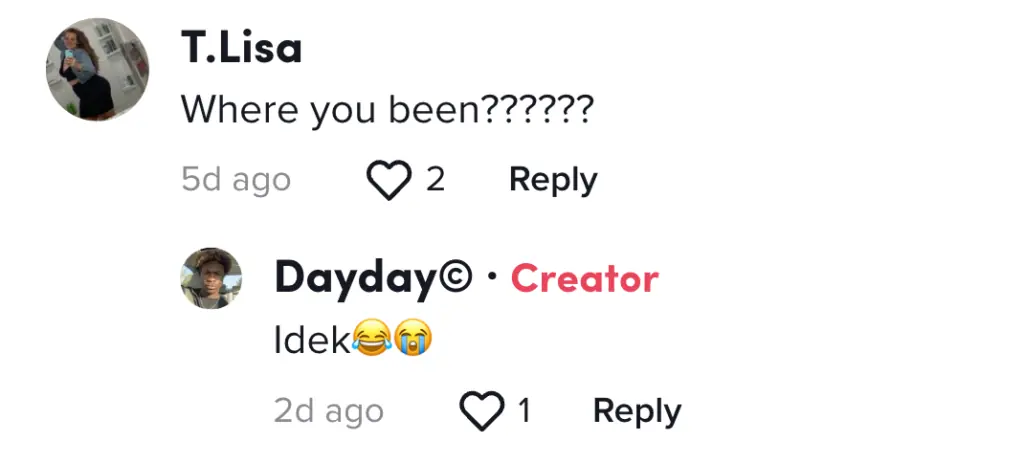Reply to T.Lisa's comment
The width and height of the screenshot is (1024, 463).
coord(553,180)
